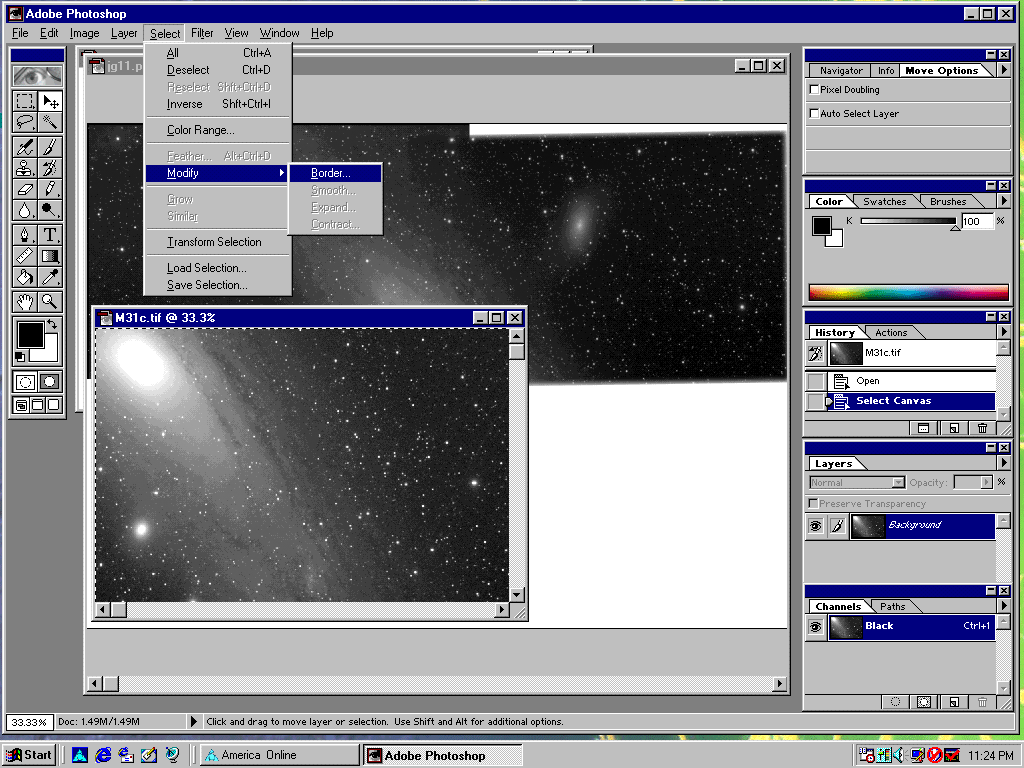The image size is (1024, 768).
Task: Open the status bar document info arrow
Action: 193,722
